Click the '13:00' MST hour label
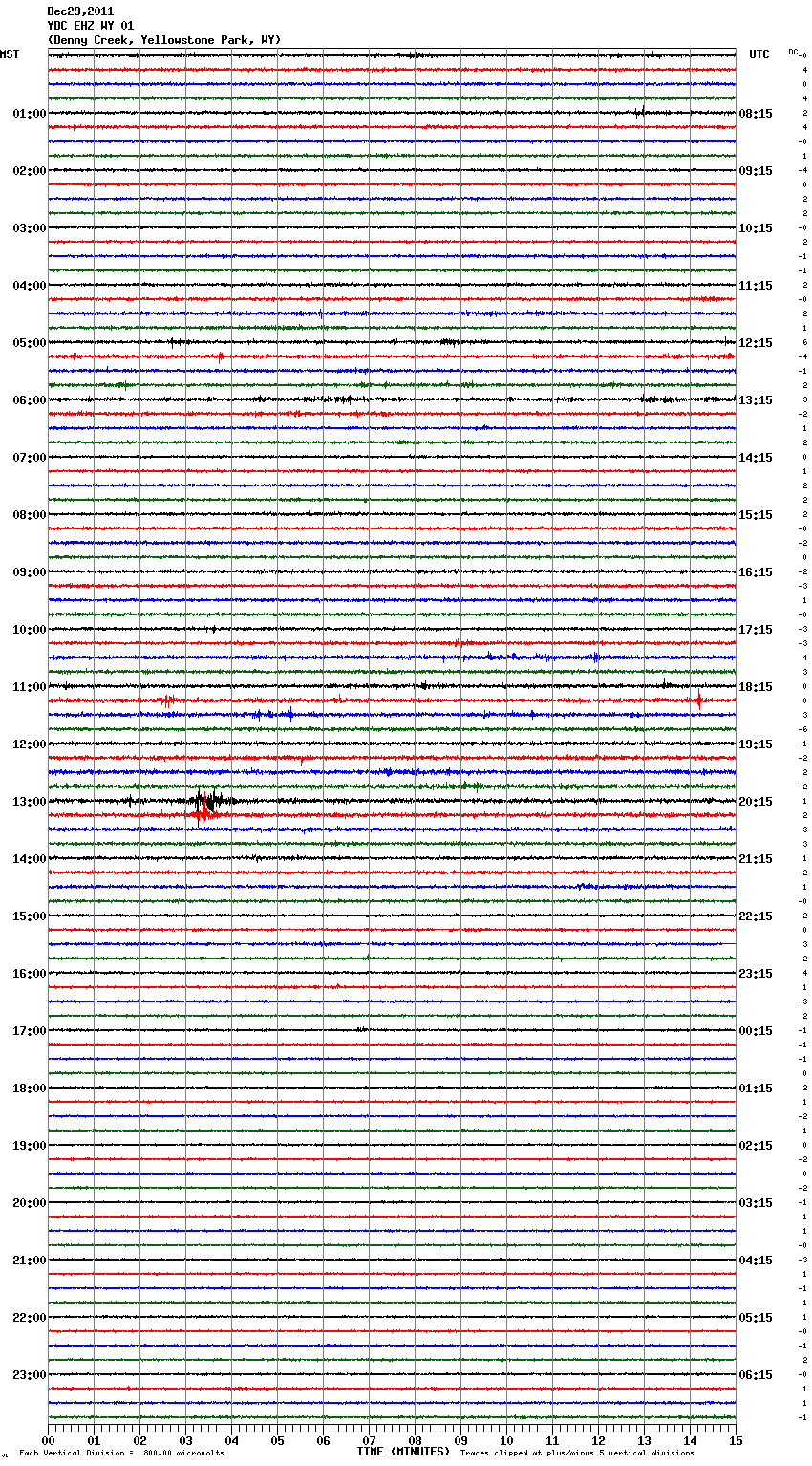 [30, 802]
